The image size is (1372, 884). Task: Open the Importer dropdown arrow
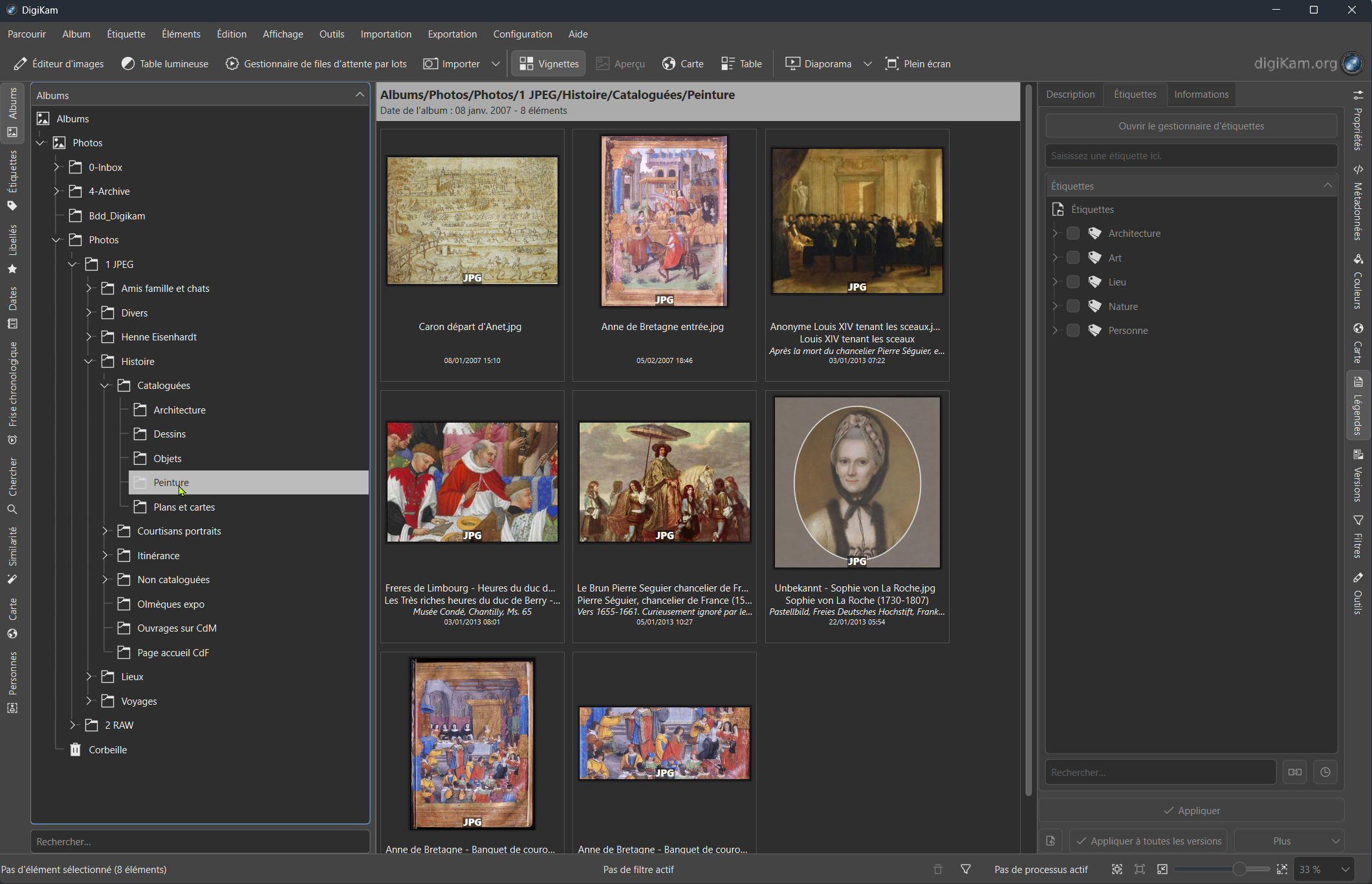pyautogui.click(x=495, y=63)
